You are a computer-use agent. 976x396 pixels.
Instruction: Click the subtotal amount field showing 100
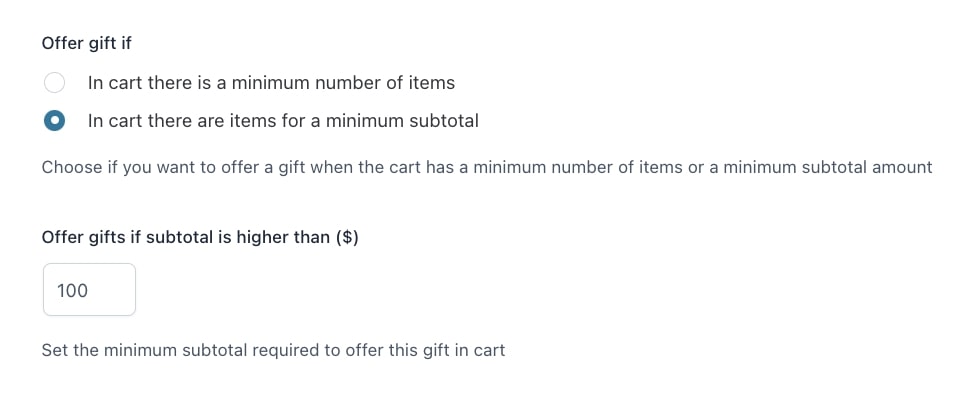89,290
